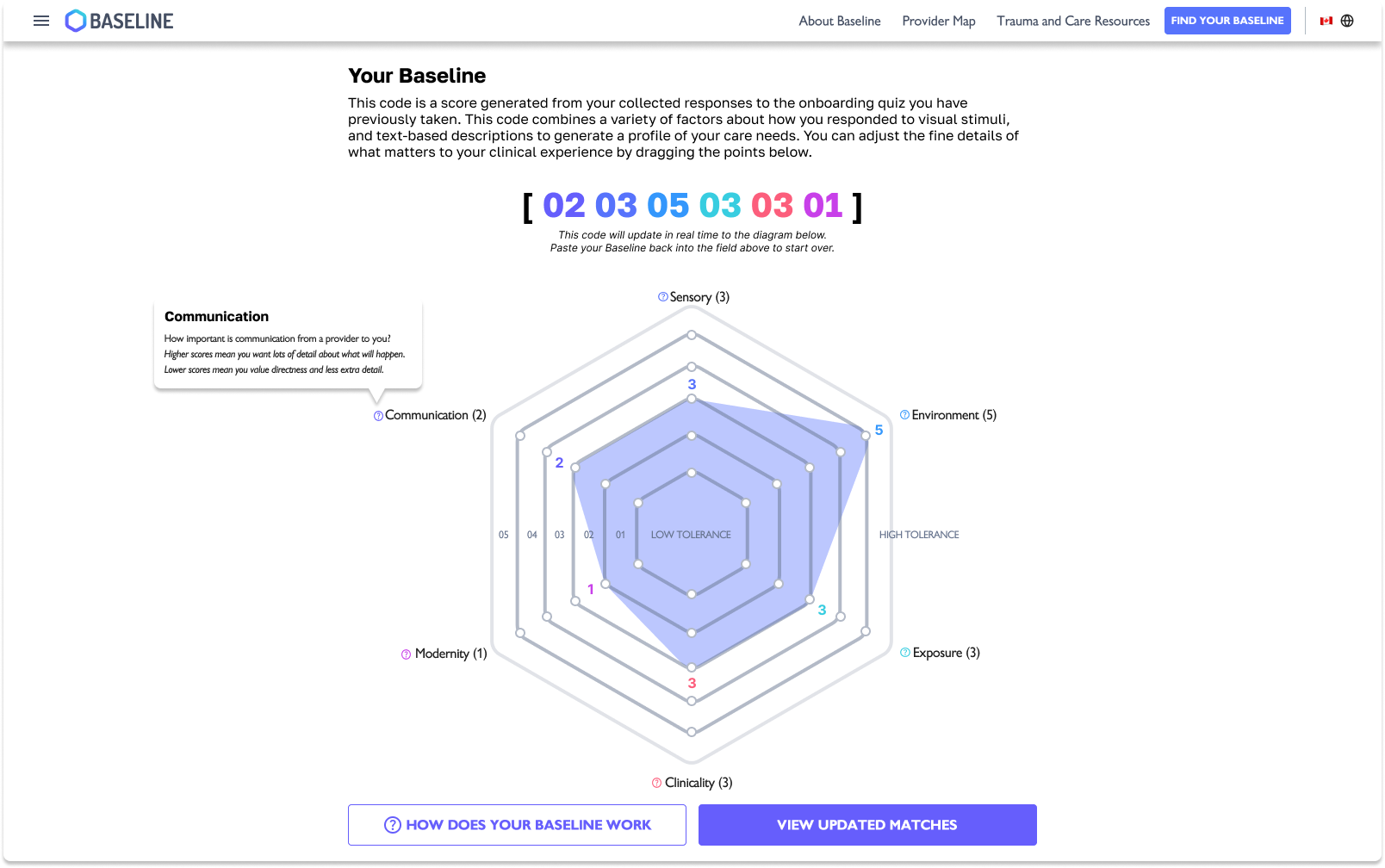The height and width of the screenshot is (868, 1385).
Task: Click the Environment help question icon
Action: (904, 415)
